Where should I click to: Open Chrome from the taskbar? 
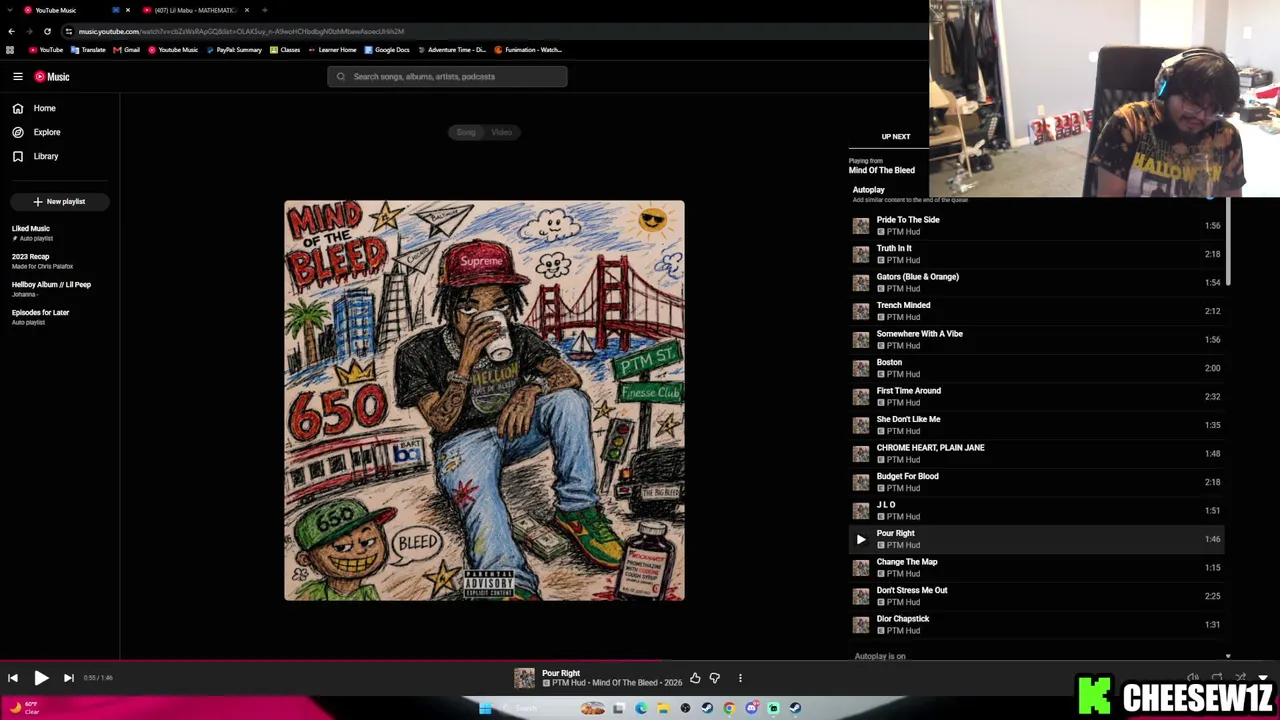729,709
